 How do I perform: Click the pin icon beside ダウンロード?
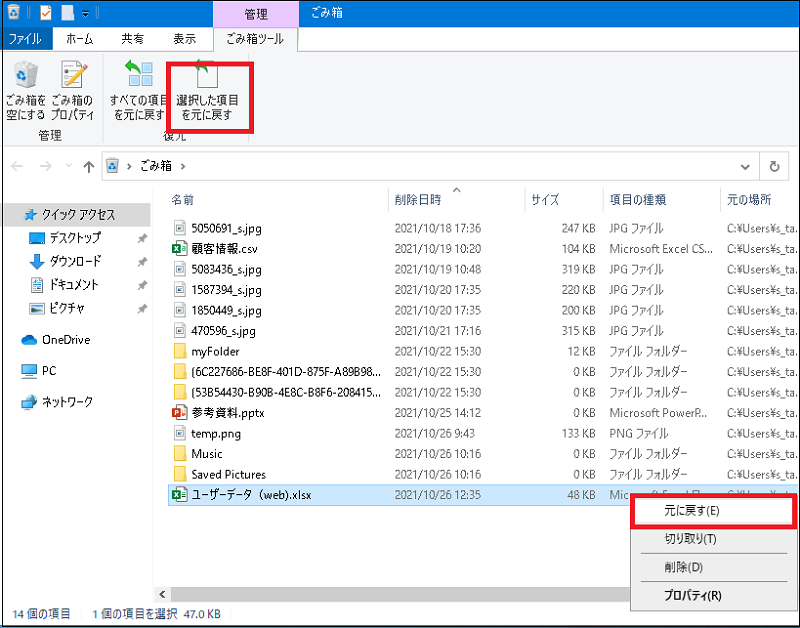pyautogui.click(x=142, y=262)
